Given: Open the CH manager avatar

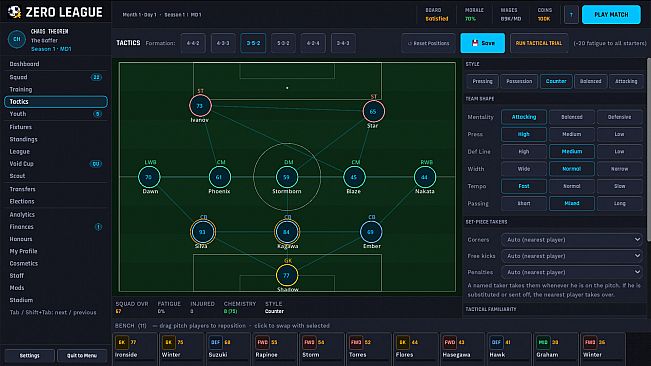Looking at the screenshot, I should pyautogui.click(x=17, y=39).
